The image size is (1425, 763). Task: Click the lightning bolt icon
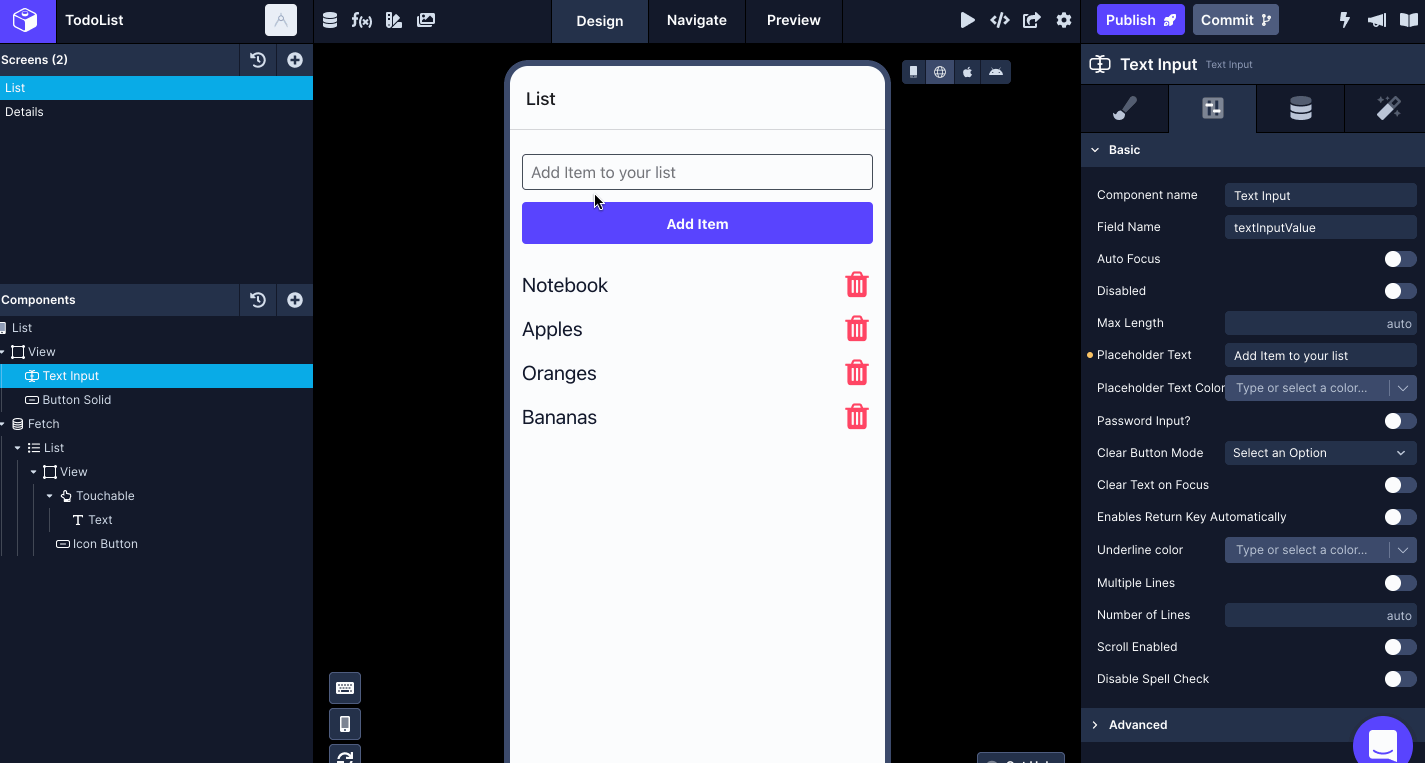(x=1345, y=20)
